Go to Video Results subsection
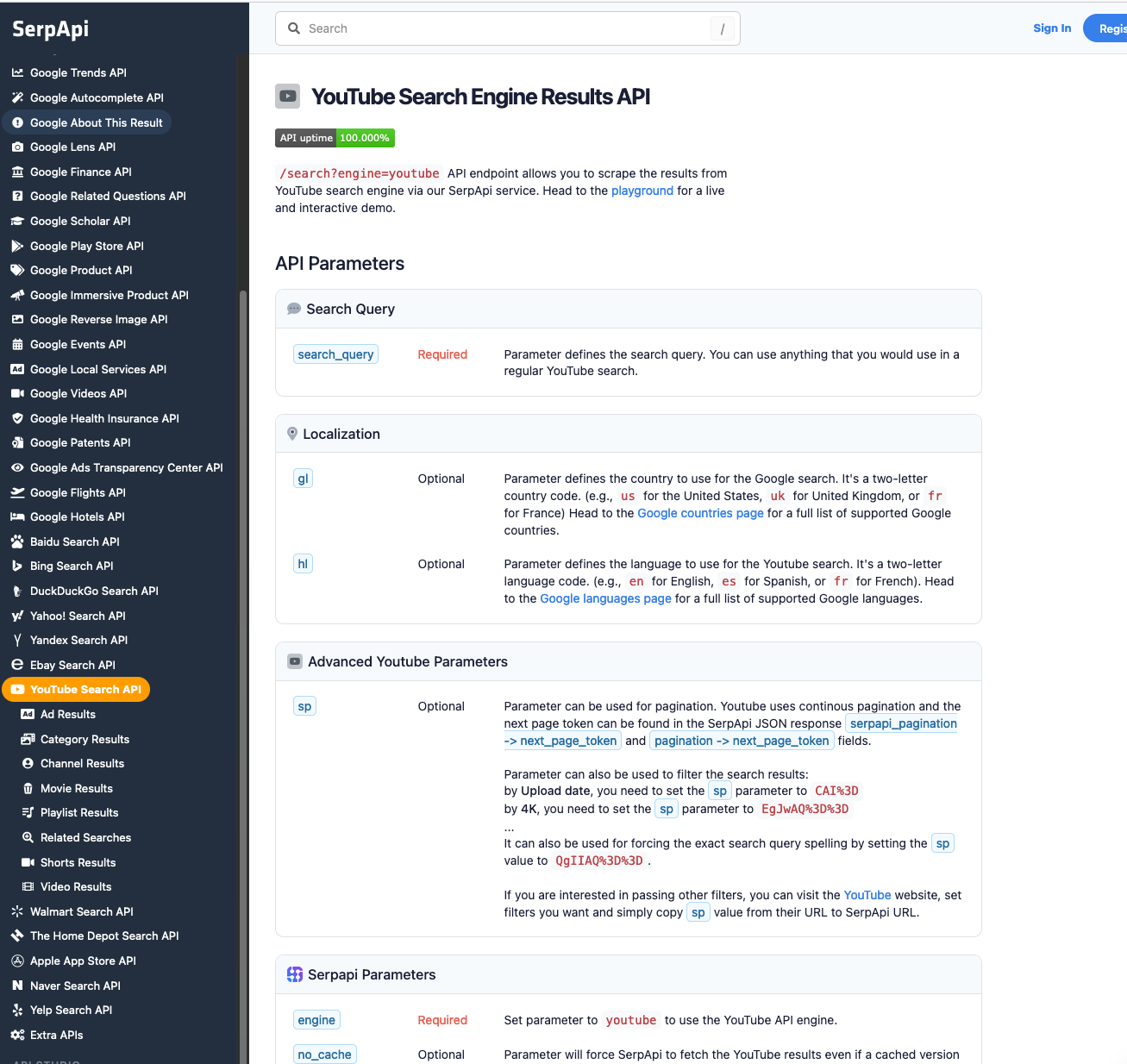 tap(76, 887)
